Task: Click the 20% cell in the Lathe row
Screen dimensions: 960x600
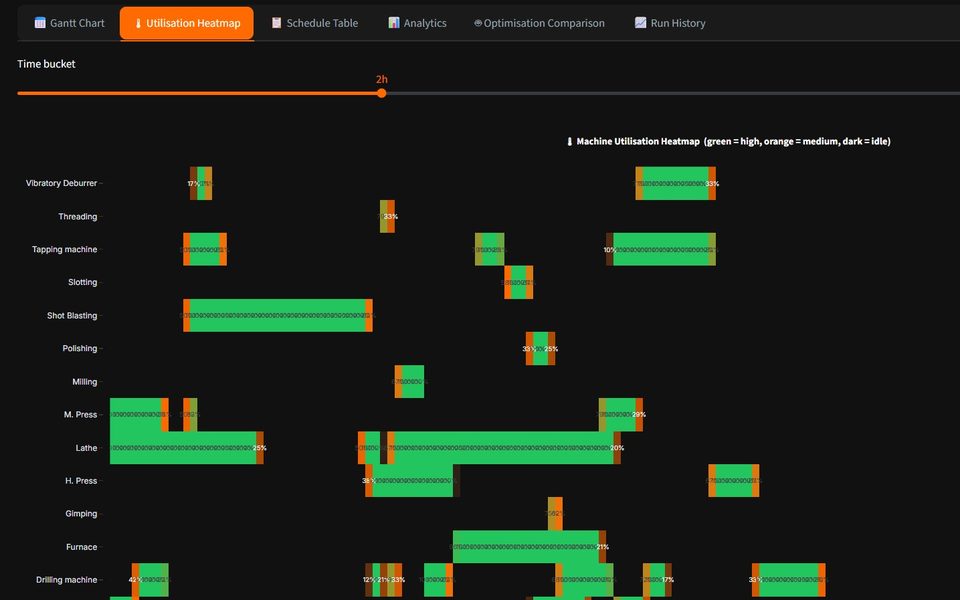Action: click(617, 448)
